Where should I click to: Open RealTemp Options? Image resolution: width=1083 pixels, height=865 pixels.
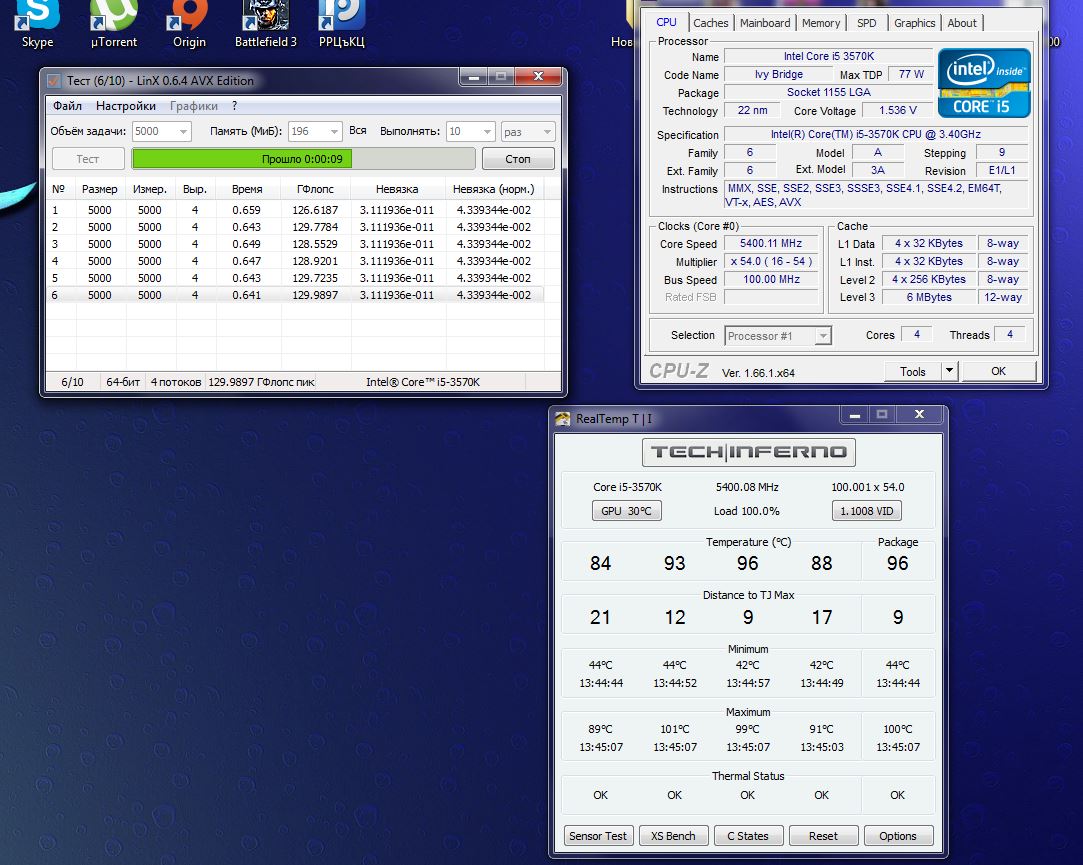898,836
